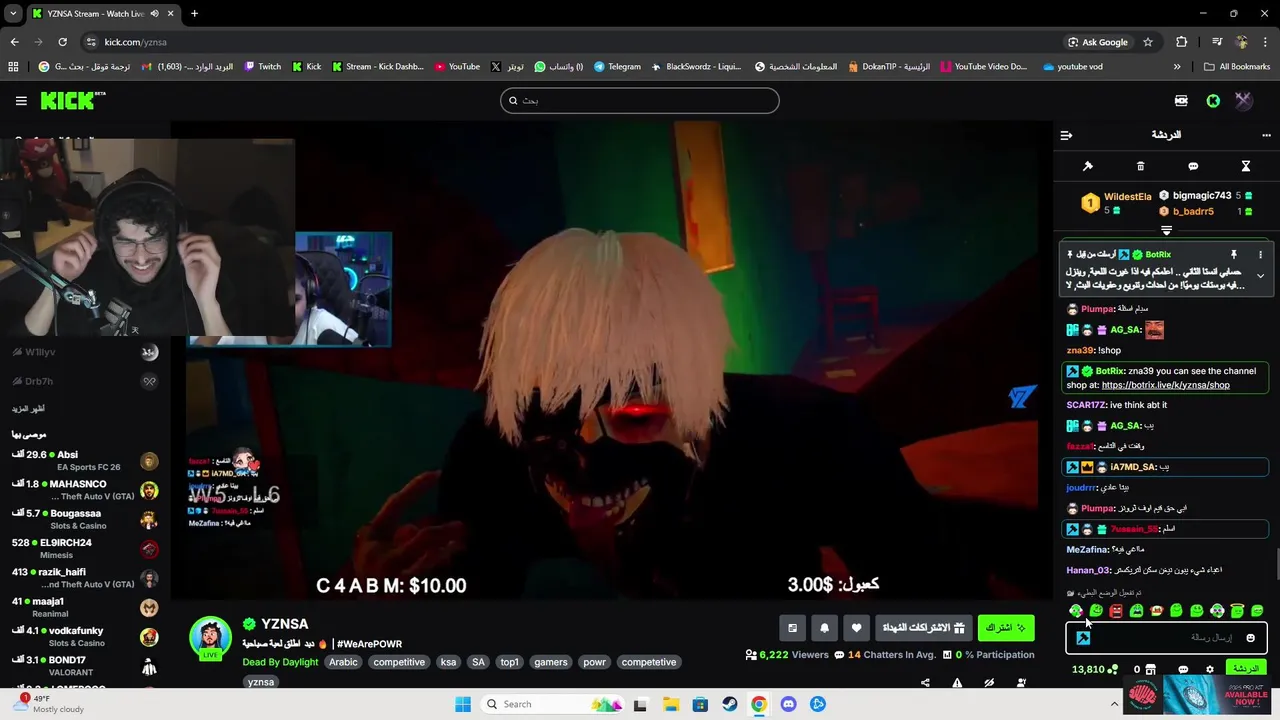Screen dimensions: 1280x720
Task: Click the user icon beside the hide icon
Action: point(1021,683)
